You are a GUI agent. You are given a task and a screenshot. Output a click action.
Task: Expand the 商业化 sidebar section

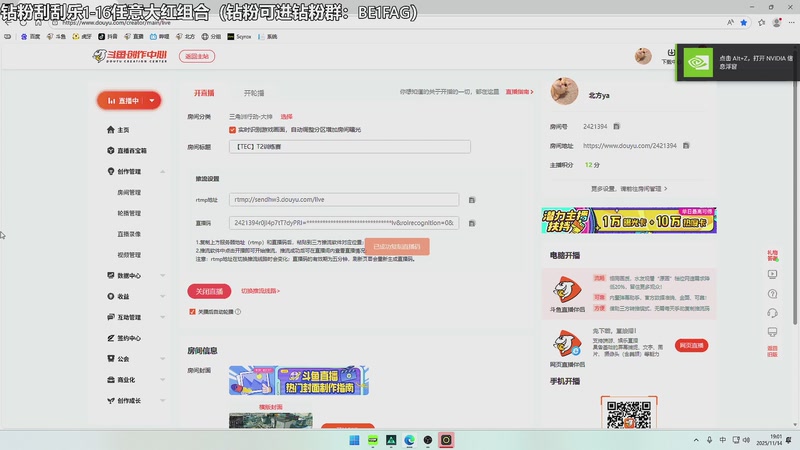(x=163, y=380)
